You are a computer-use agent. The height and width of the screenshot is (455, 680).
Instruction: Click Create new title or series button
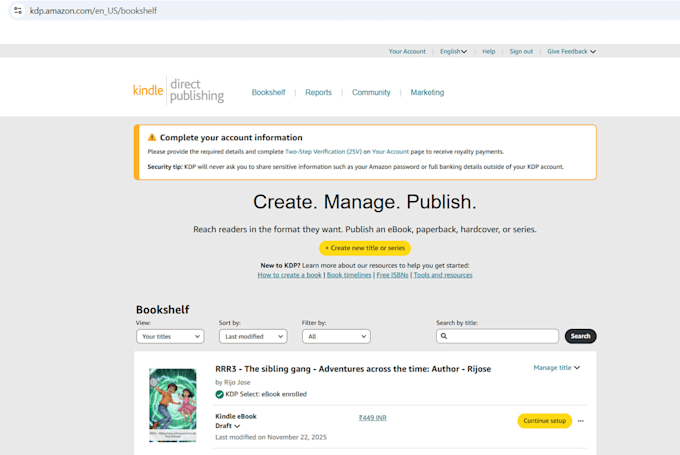[x=365, y=248]
